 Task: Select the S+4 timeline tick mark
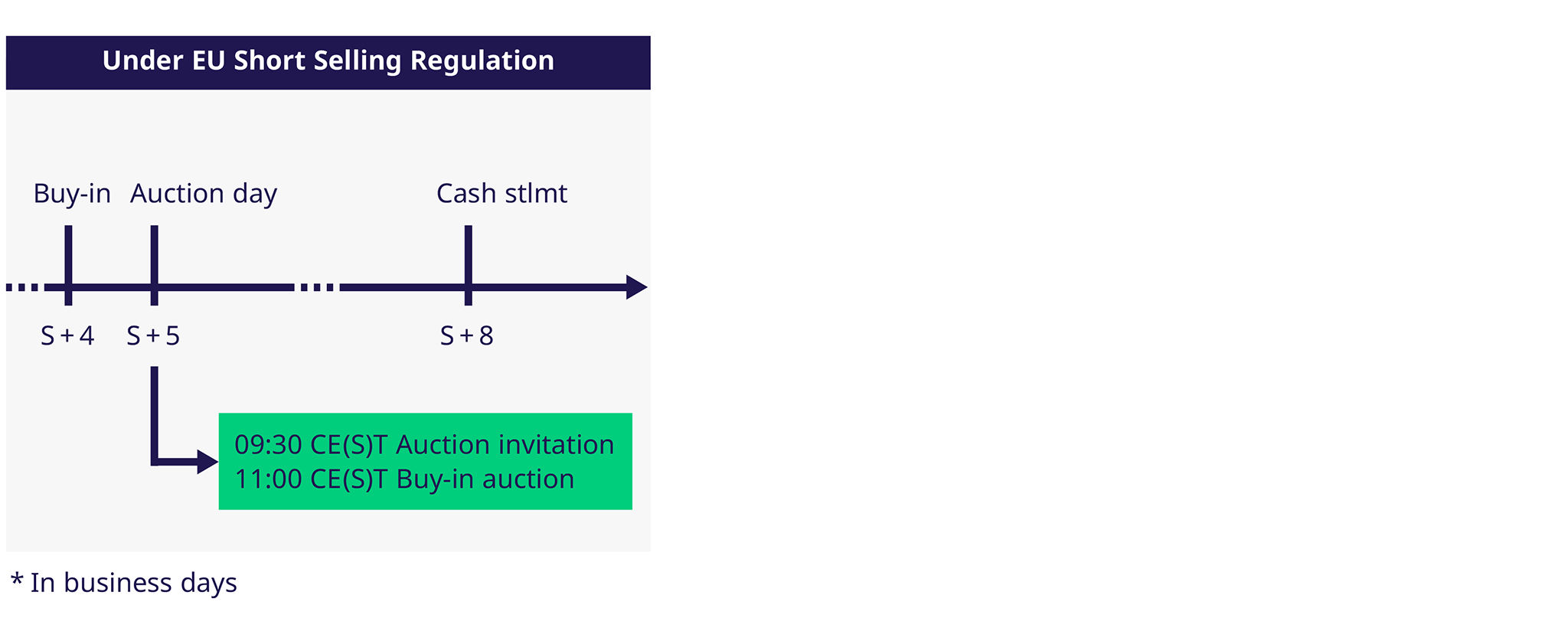pos(68,265)
